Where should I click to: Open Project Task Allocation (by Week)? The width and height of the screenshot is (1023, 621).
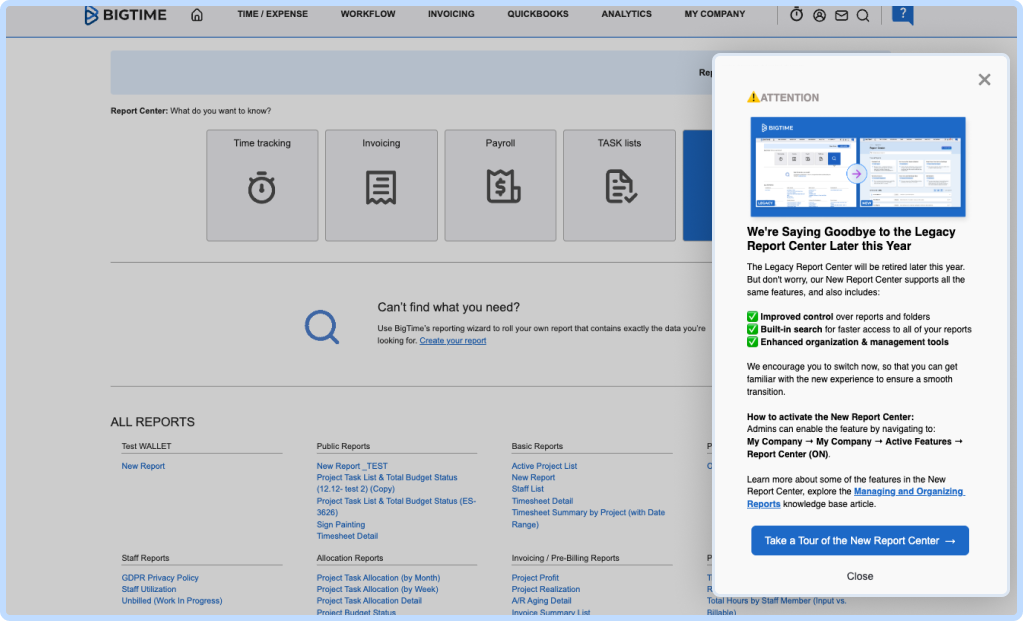(x=377, y=589)
